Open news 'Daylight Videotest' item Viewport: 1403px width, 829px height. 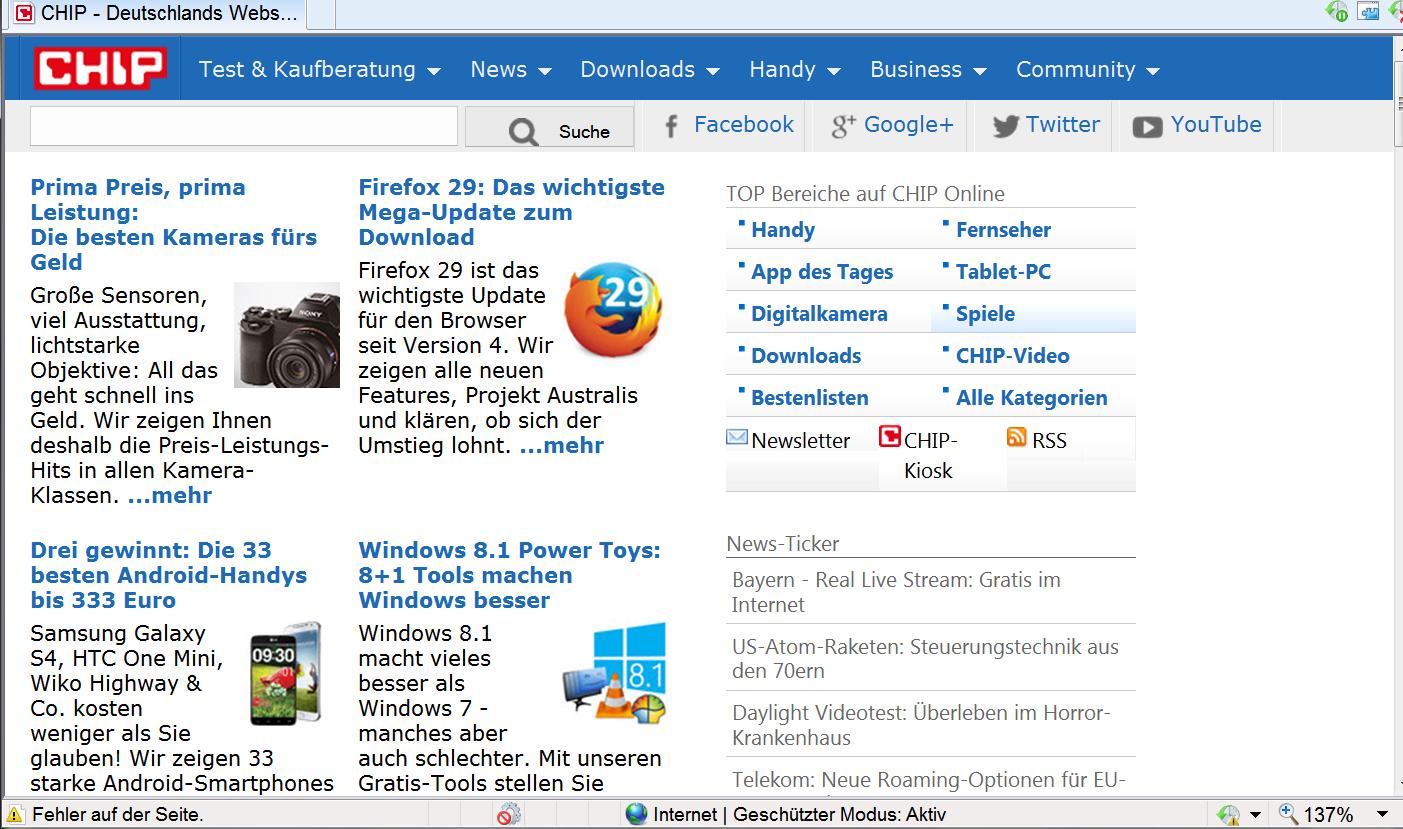click(921, 725)
